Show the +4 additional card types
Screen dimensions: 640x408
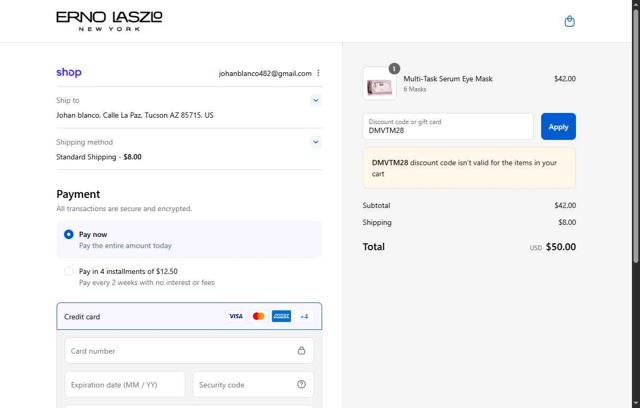[304, 316]
